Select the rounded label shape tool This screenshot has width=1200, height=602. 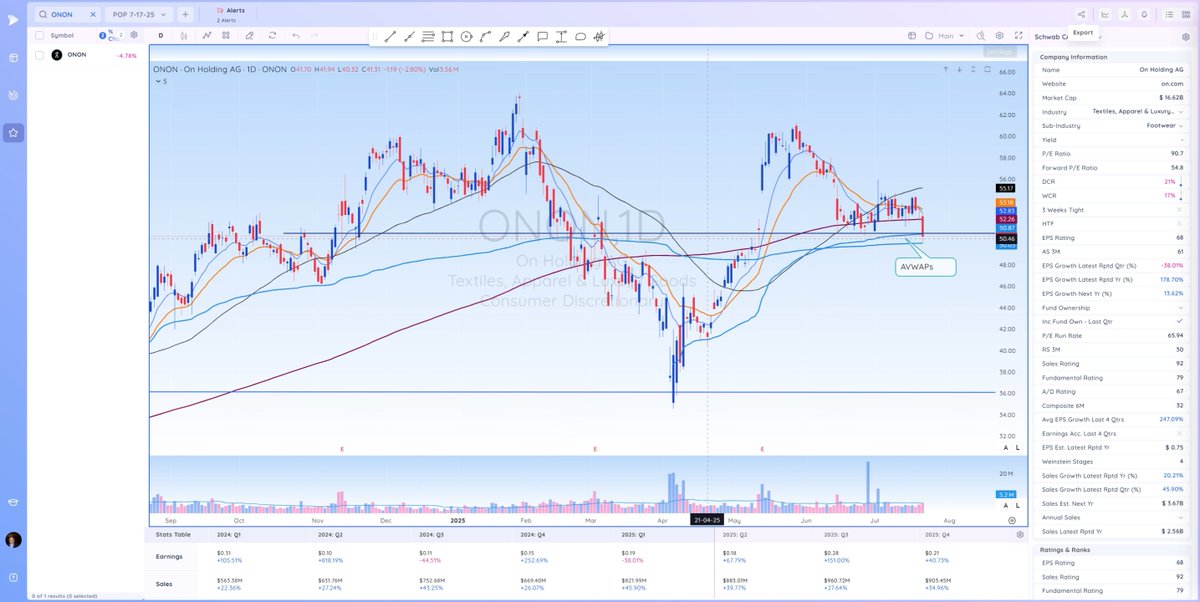[x=580, y=36]
